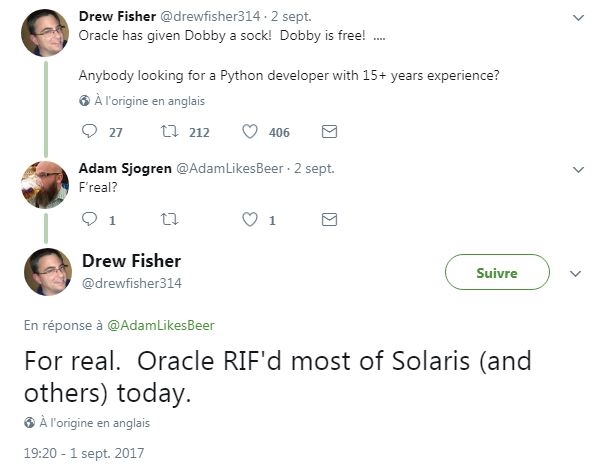Reply to Drew Fisher's Oracle tweet
Viewport: 608px width, 474px height.
coord(88,131)
